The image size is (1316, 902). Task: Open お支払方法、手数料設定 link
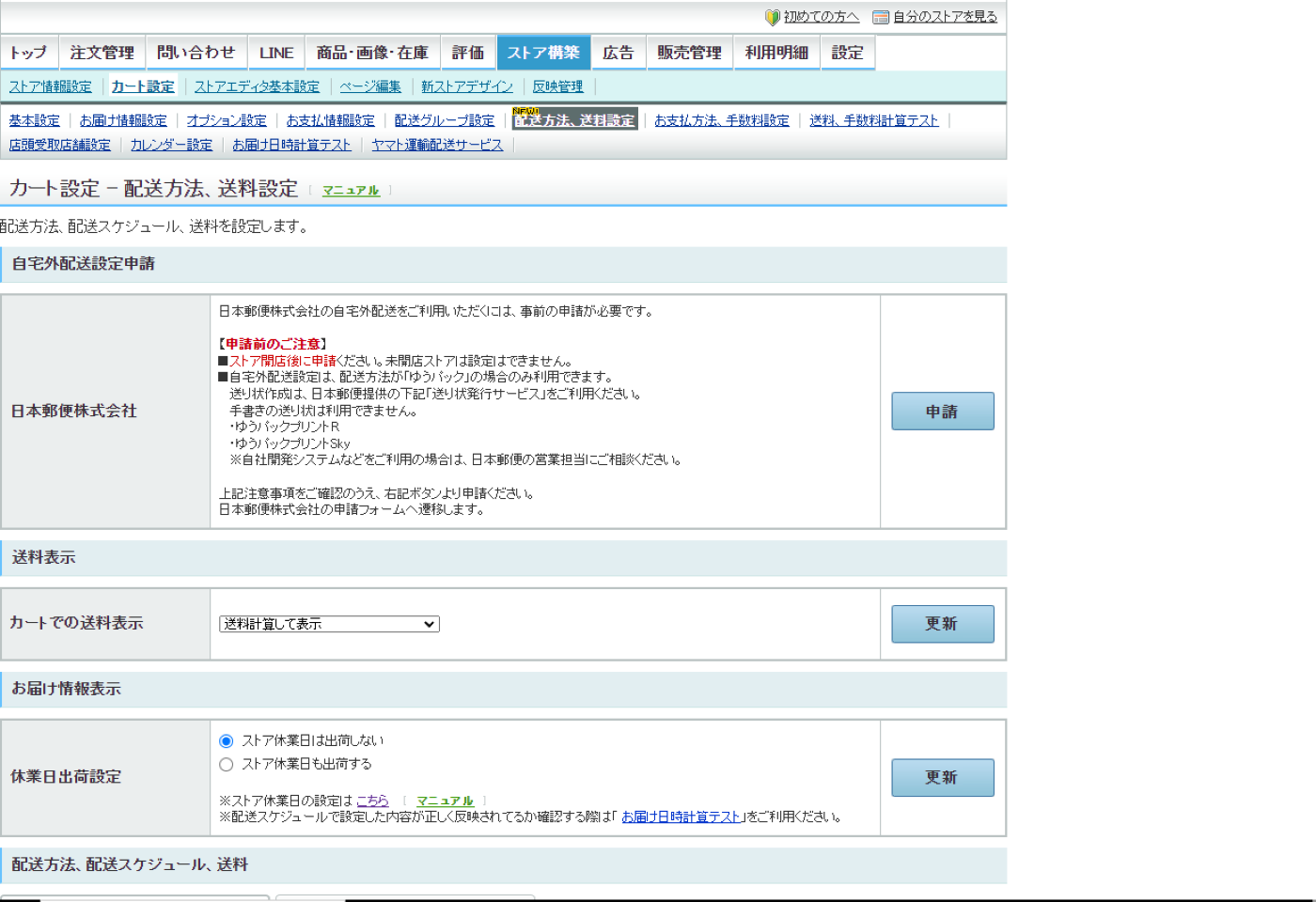point(722,120)
